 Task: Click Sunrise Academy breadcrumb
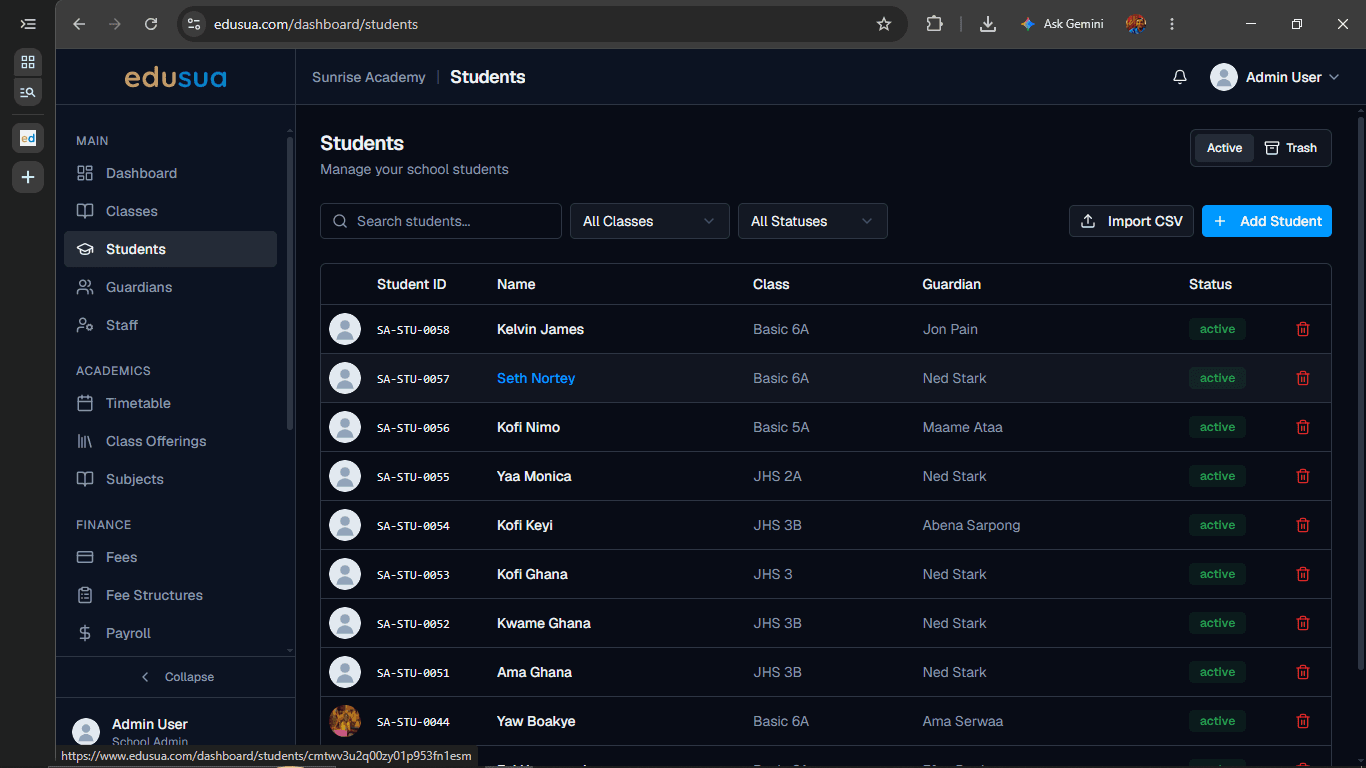click(369, 77)
